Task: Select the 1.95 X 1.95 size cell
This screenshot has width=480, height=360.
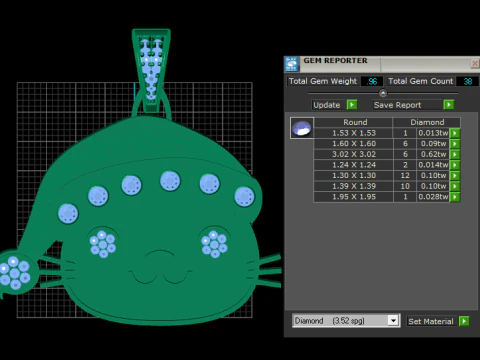Action: [354, 197]
